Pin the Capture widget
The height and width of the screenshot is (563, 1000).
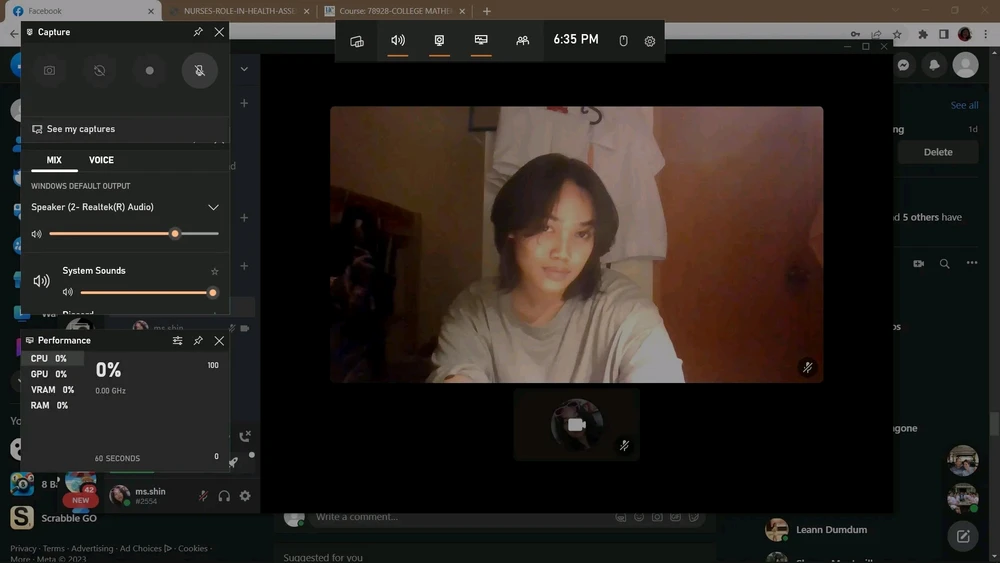198,32
